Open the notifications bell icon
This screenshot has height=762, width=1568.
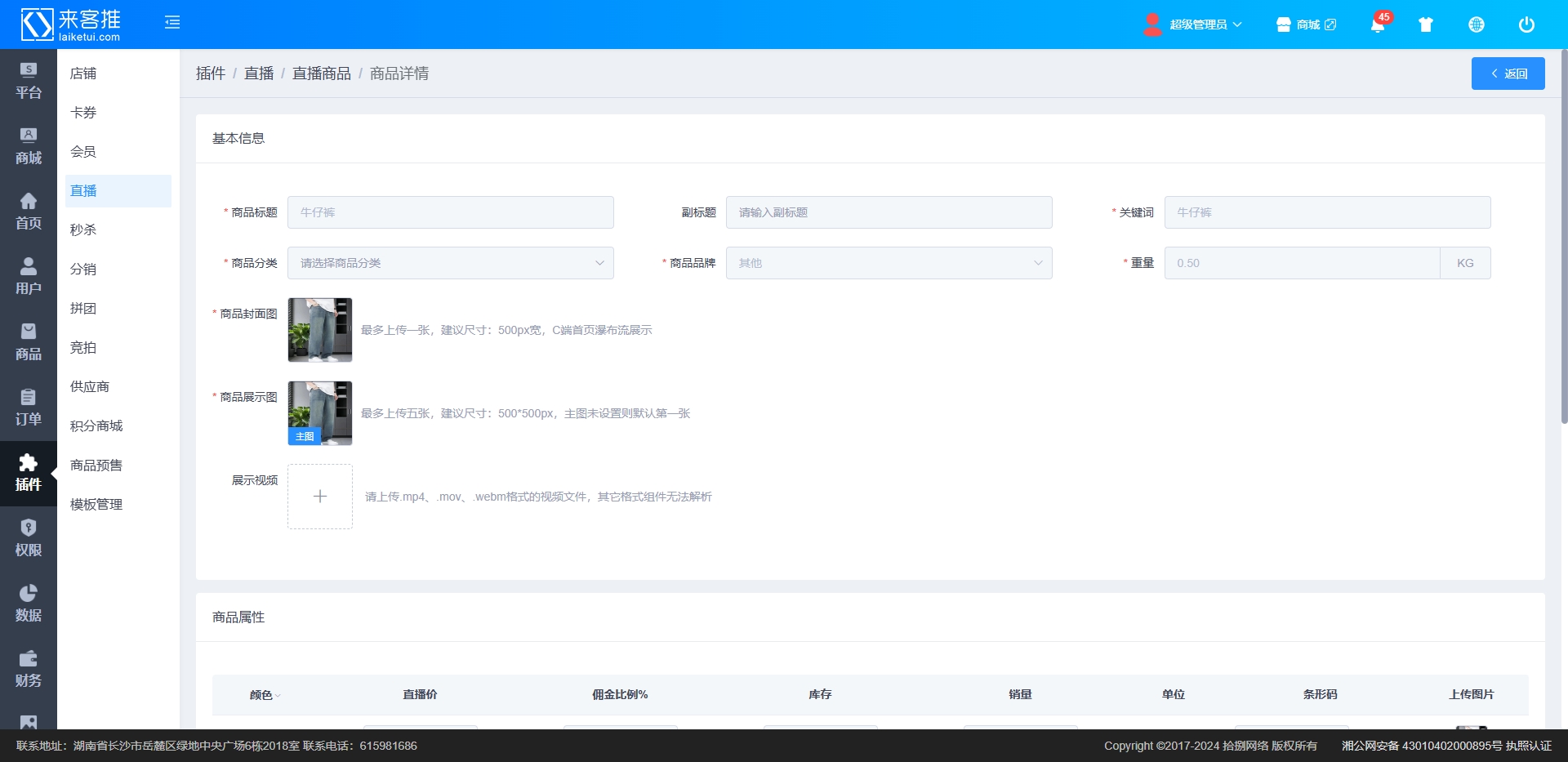1378,25
